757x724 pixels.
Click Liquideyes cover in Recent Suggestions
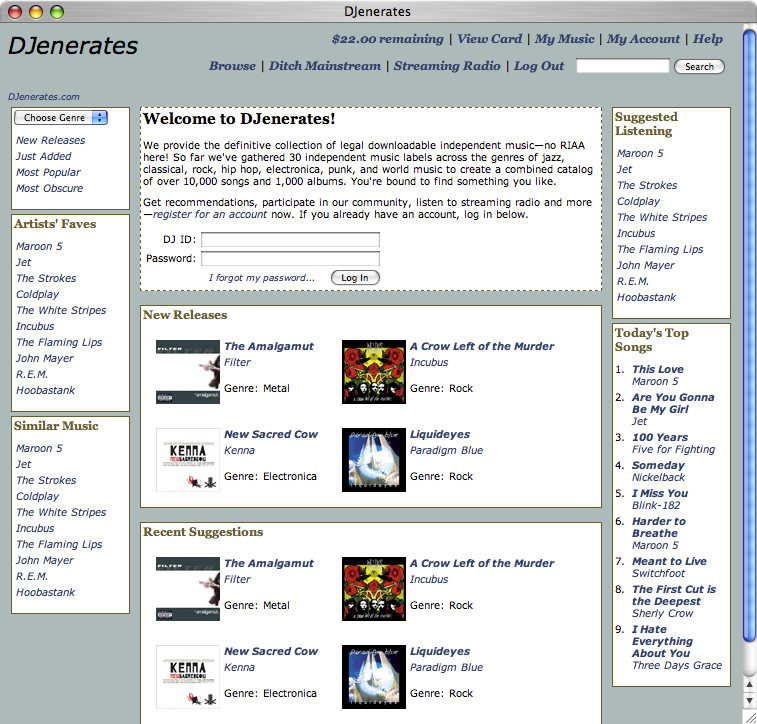click(374, 677)
